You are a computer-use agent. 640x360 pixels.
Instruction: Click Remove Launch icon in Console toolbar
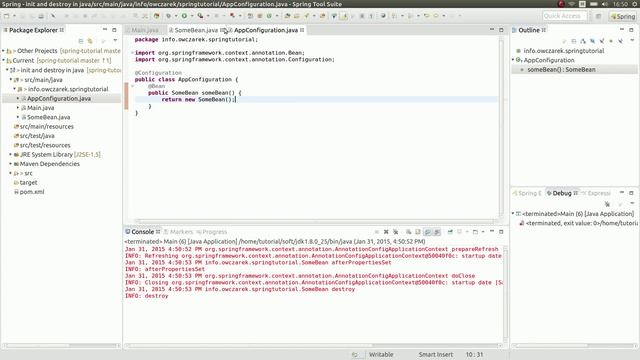[386, 232]
